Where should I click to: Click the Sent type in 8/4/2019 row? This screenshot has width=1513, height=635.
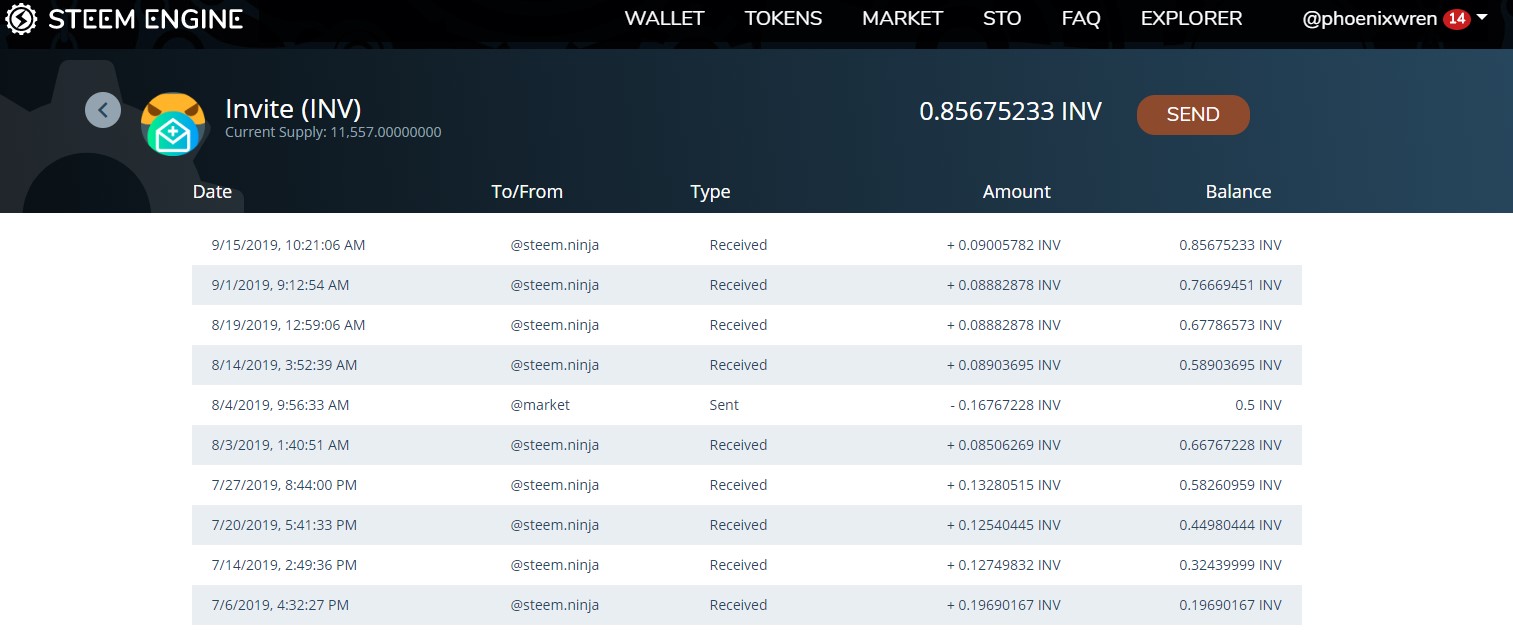[724, 405]
